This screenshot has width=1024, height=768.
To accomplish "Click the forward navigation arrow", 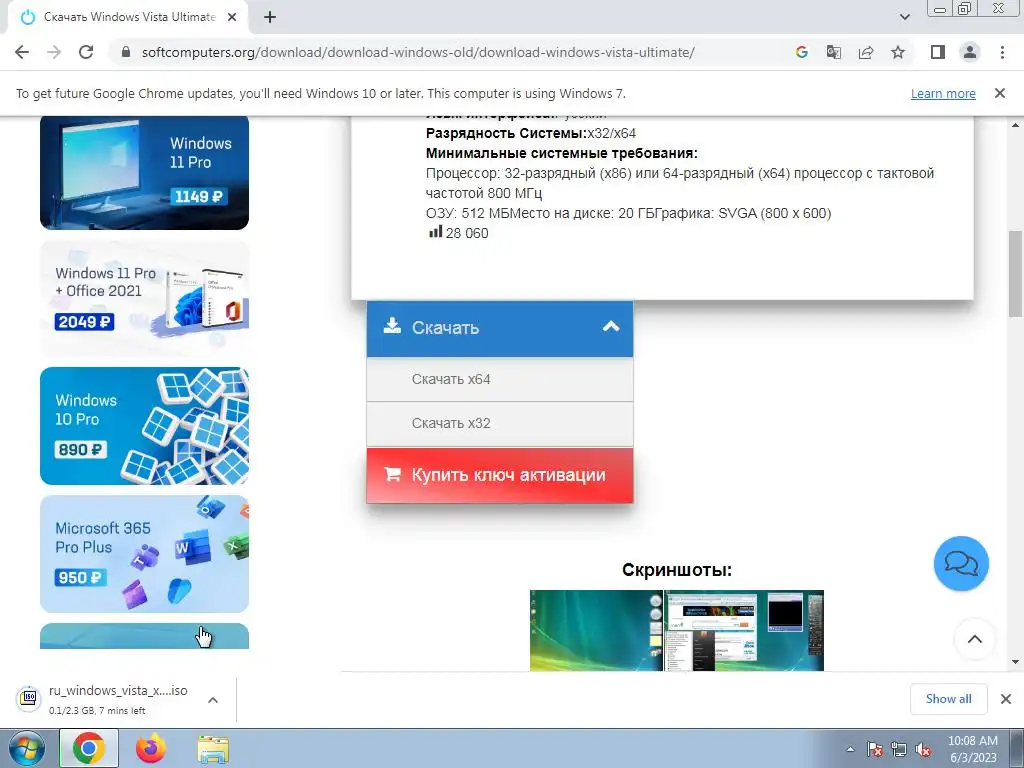I will (54, 52).
